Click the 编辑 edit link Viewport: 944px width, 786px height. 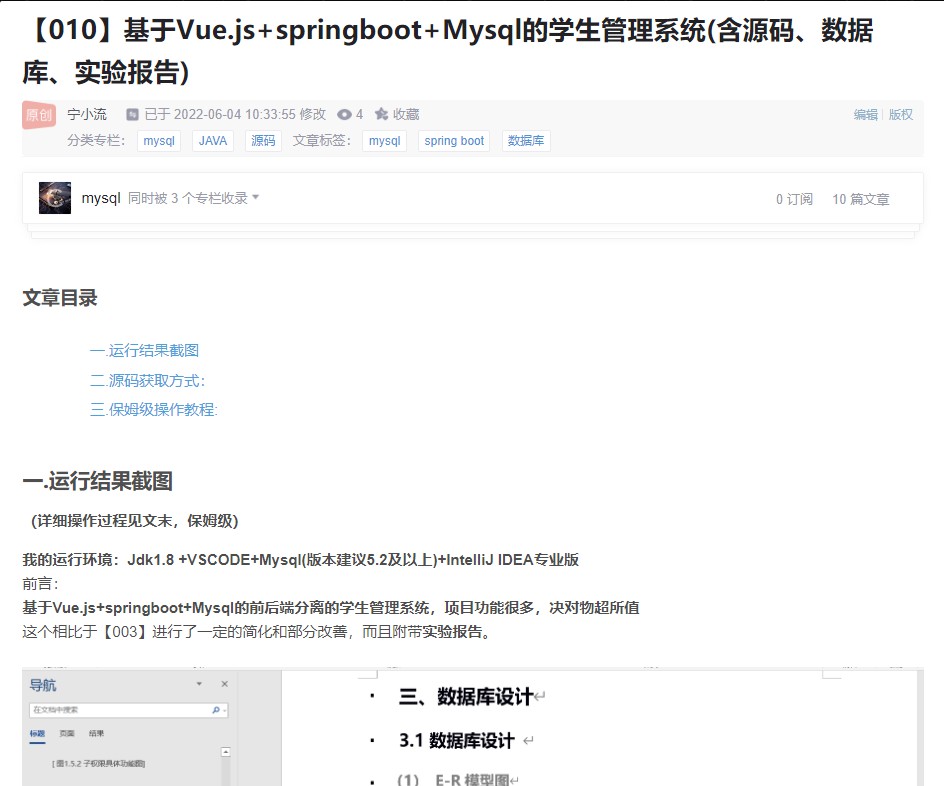pyautogui.click(x=865, y=115)
